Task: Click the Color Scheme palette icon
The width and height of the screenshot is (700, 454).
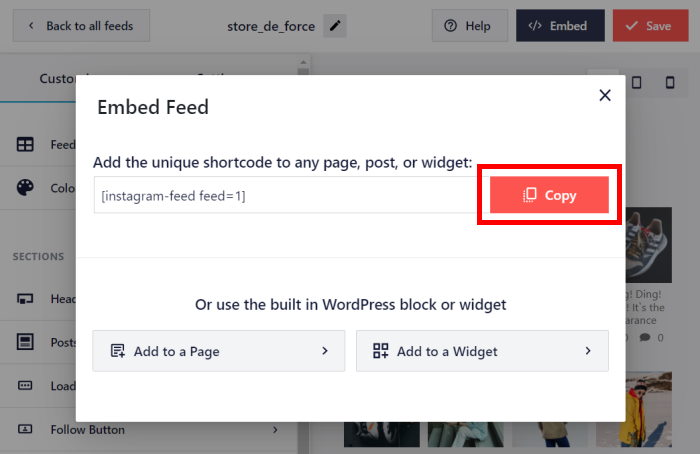Action: [x=26, y=188]
